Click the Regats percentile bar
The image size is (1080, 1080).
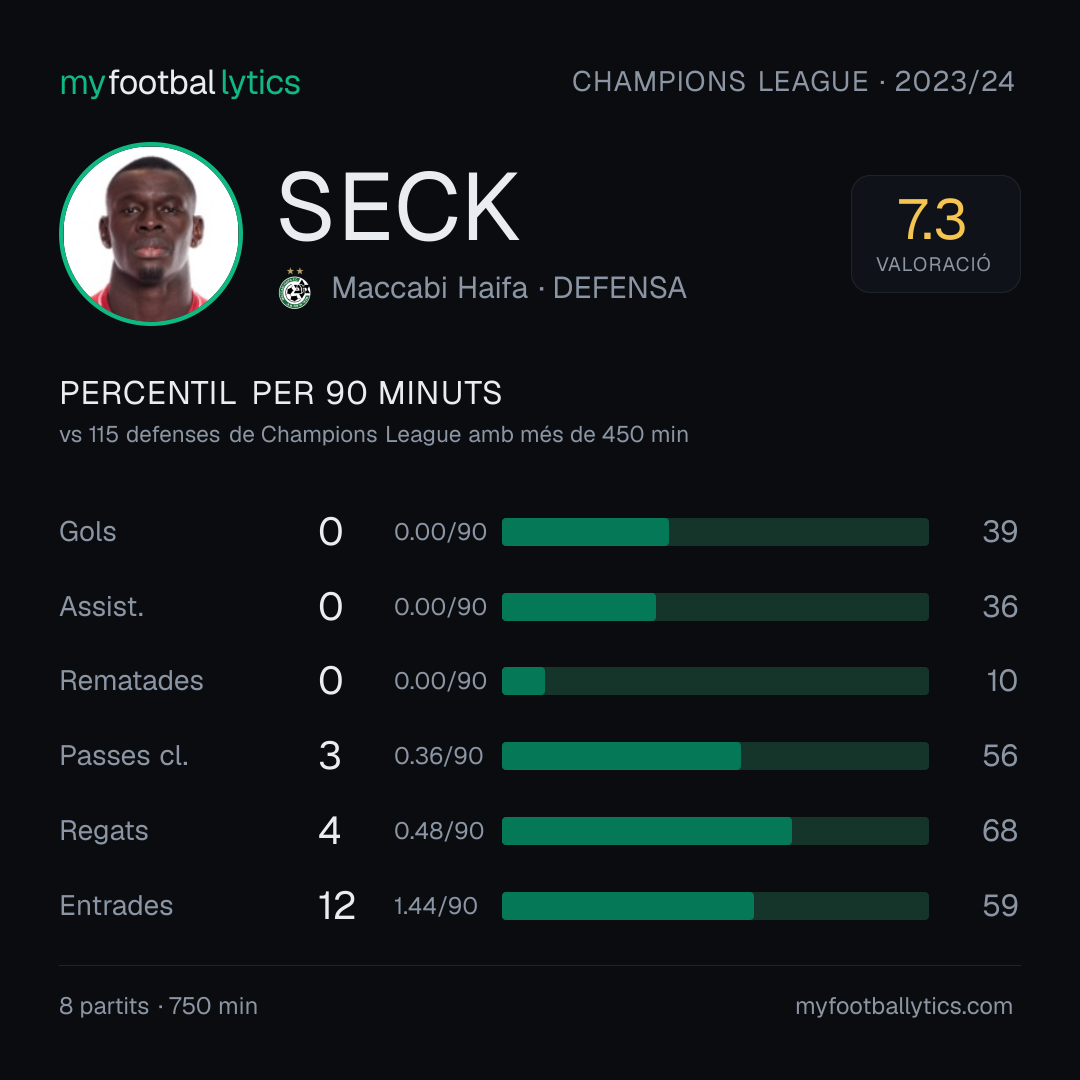pos(715,831)
